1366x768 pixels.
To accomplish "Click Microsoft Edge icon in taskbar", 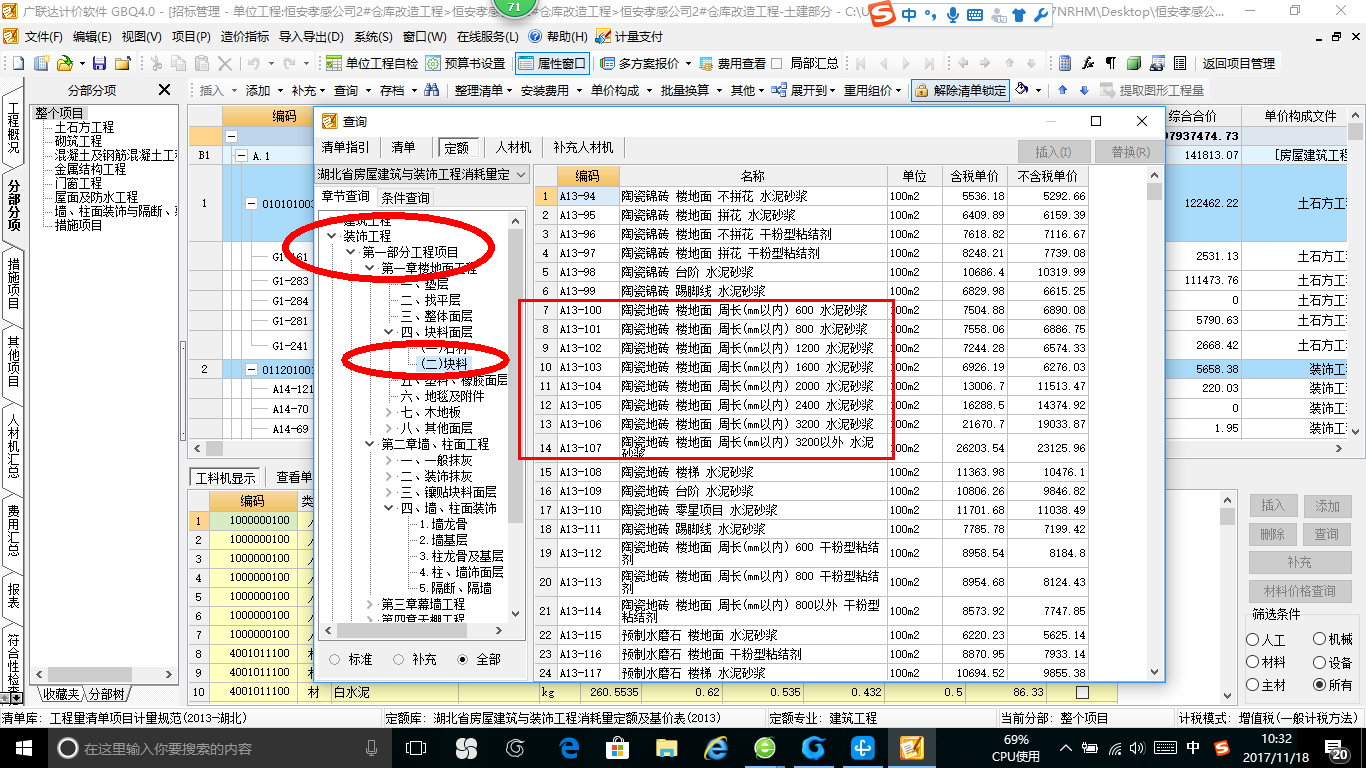I will point(570,747).
